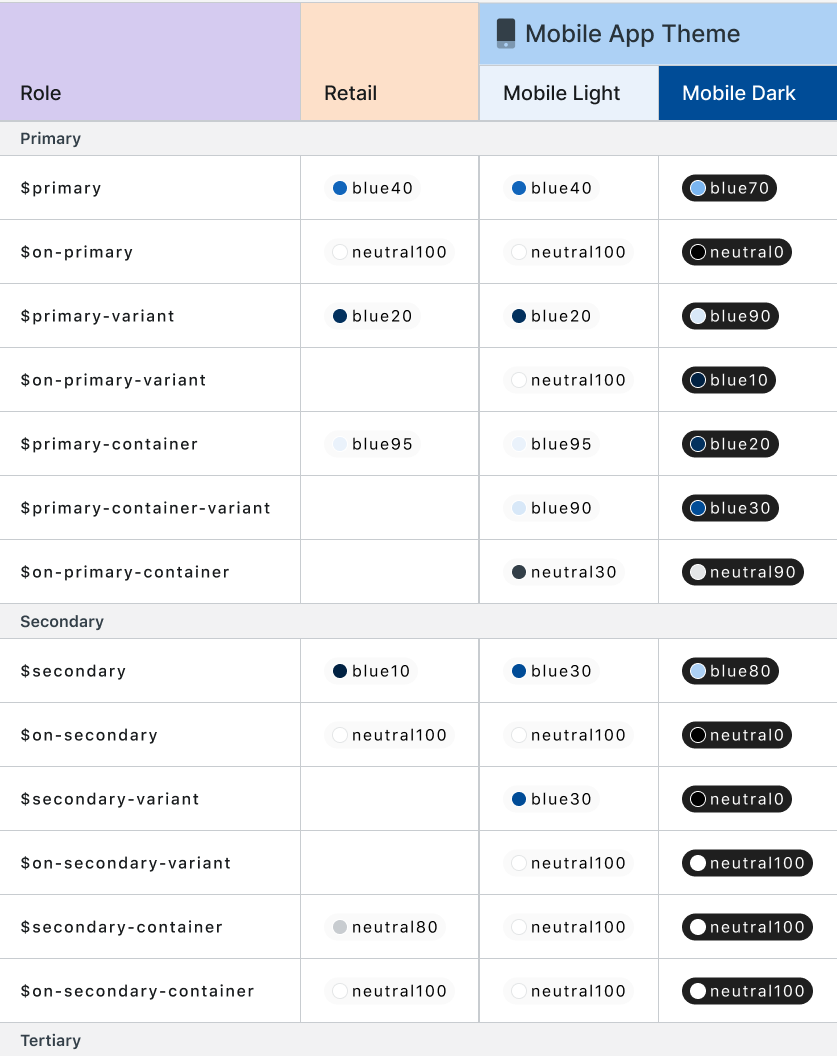The width and height of the screenshot is (837, 1056).
Task: Select the $primary-container-variant role label
Action: [x=145, y=508]
